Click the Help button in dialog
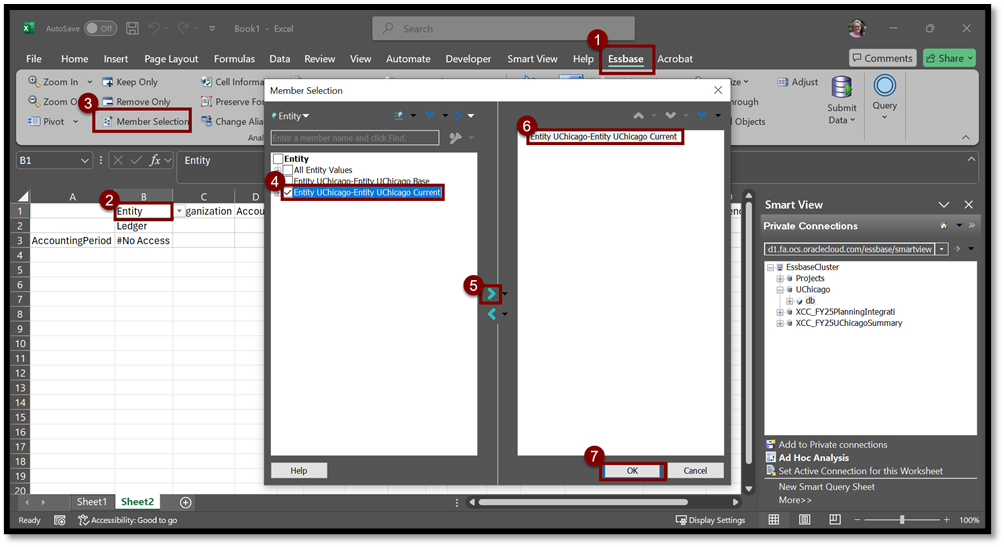This screenshot has width=1004, height=547. click(x=299, y=471)
